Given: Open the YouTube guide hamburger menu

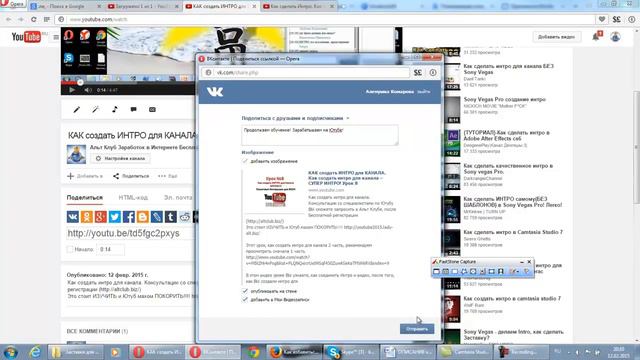Looking at the screenshot, I should [56, 37].
